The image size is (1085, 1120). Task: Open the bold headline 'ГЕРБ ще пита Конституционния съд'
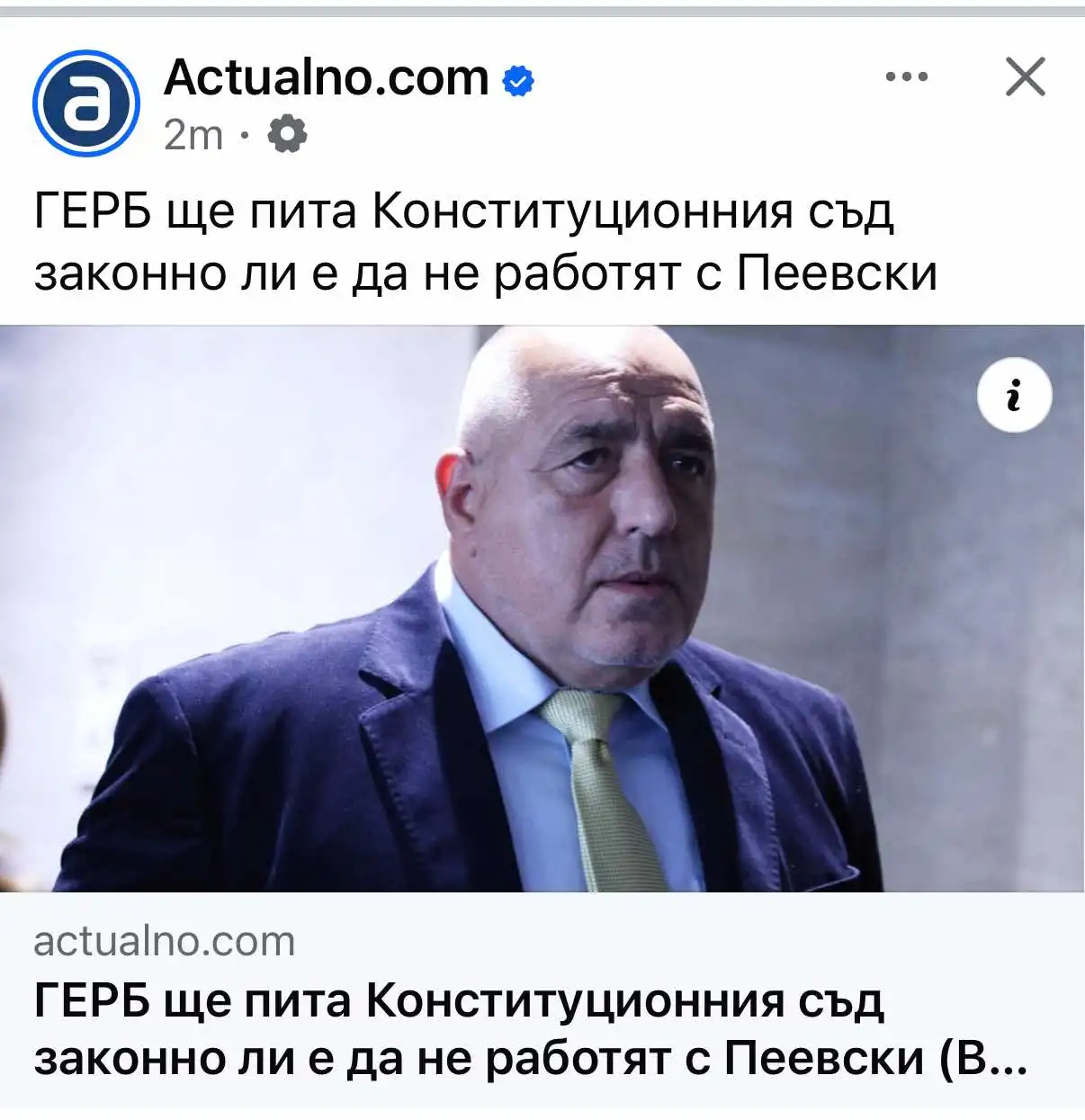point(459,1000)
